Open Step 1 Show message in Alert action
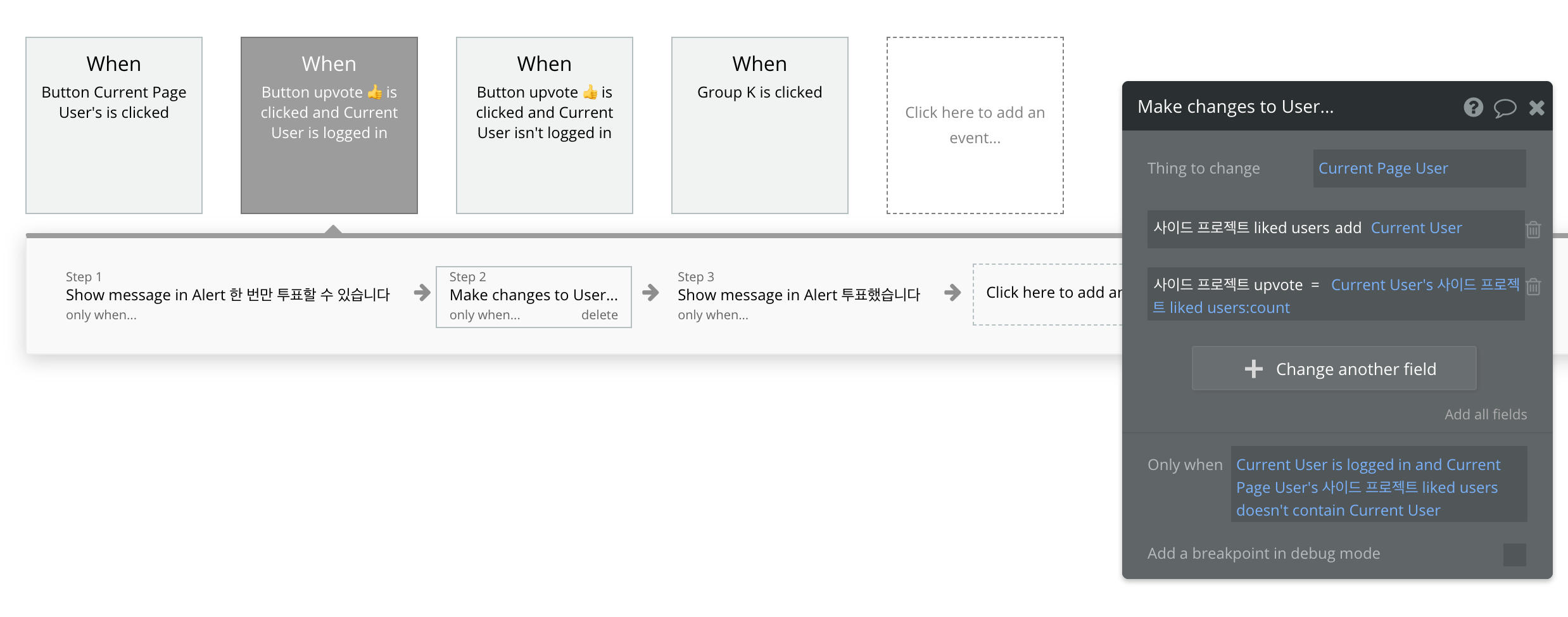1568x617 pixels. point(228,295)
